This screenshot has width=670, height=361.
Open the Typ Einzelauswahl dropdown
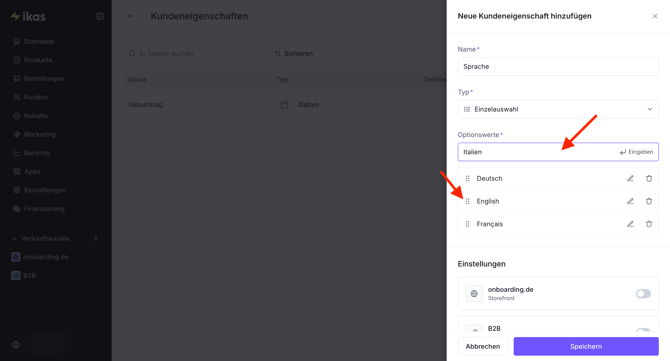558,109
